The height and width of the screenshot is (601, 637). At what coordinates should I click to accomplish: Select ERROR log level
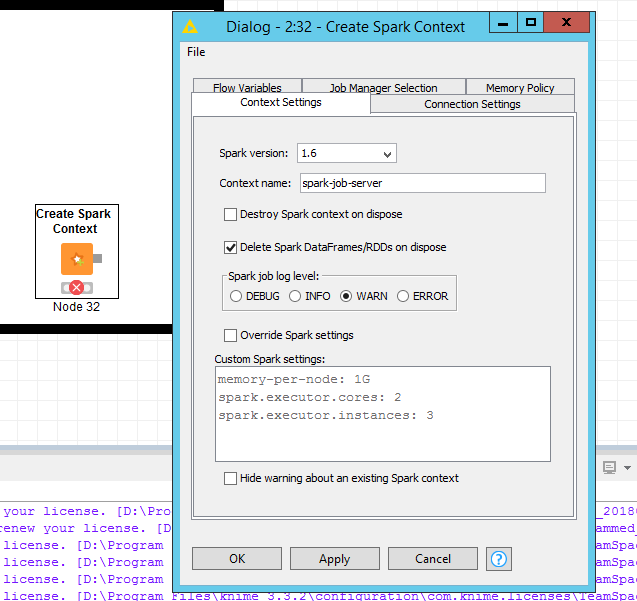[403, 296]
